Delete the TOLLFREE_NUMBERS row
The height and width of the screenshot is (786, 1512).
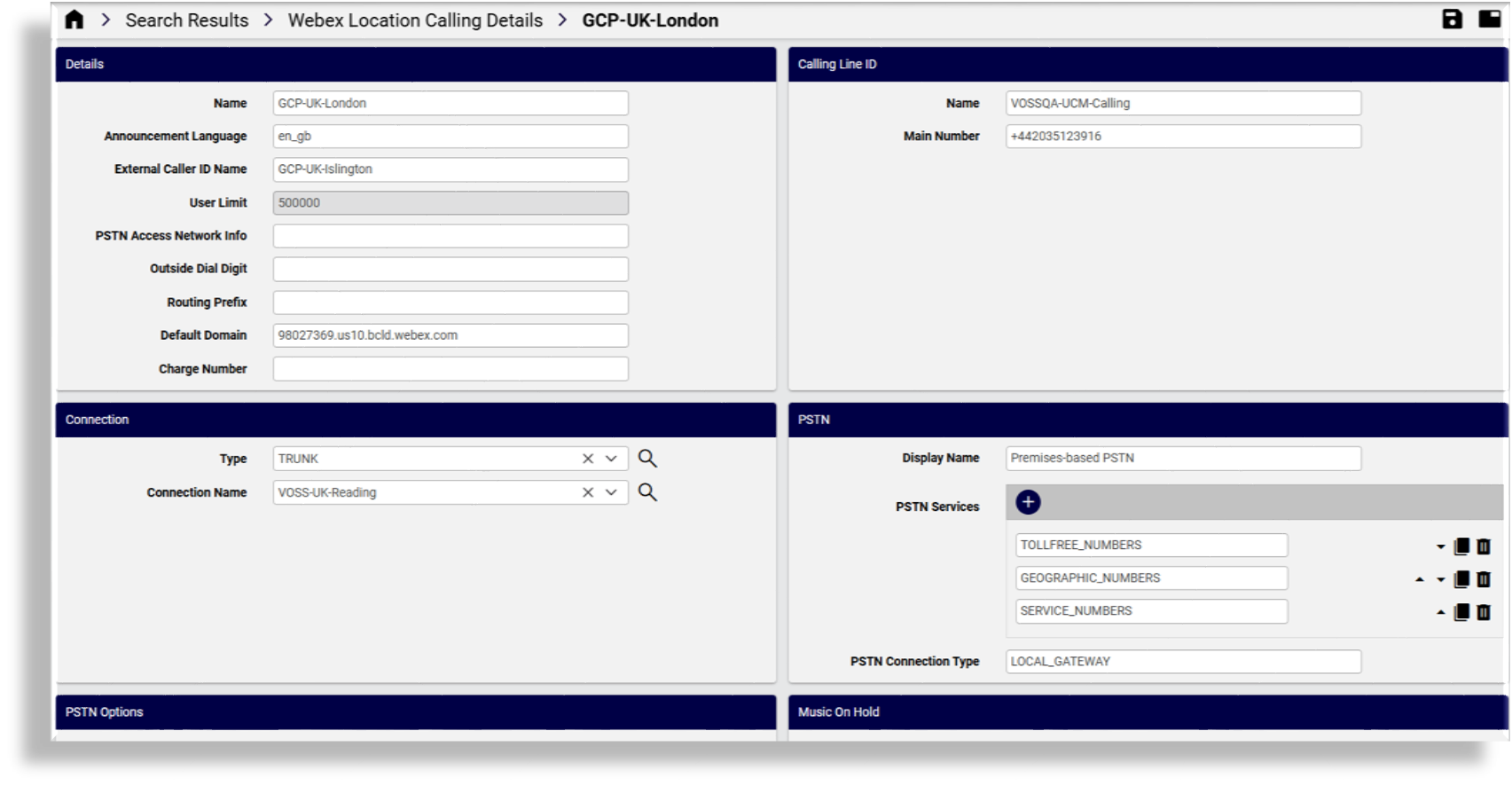(x=1484, y=546)
